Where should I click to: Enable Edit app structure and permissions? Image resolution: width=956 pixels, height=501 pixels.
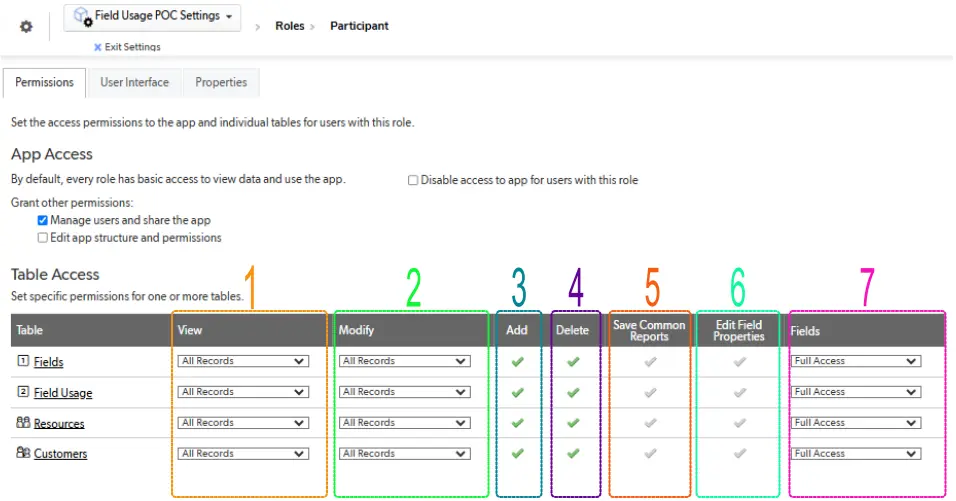pyautogui.click(x=42, y=238)
